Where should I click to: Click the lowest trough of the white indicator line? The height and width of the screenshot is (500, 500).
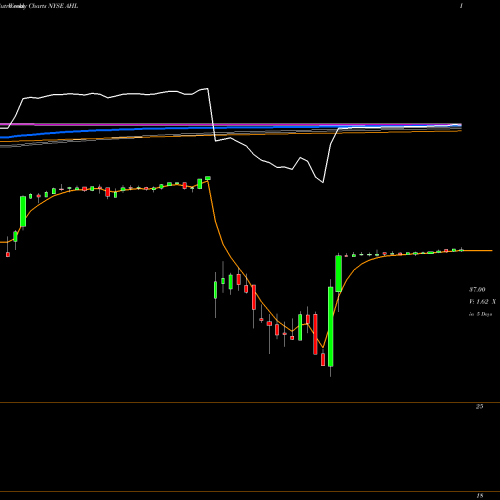[x=323, y=182]
